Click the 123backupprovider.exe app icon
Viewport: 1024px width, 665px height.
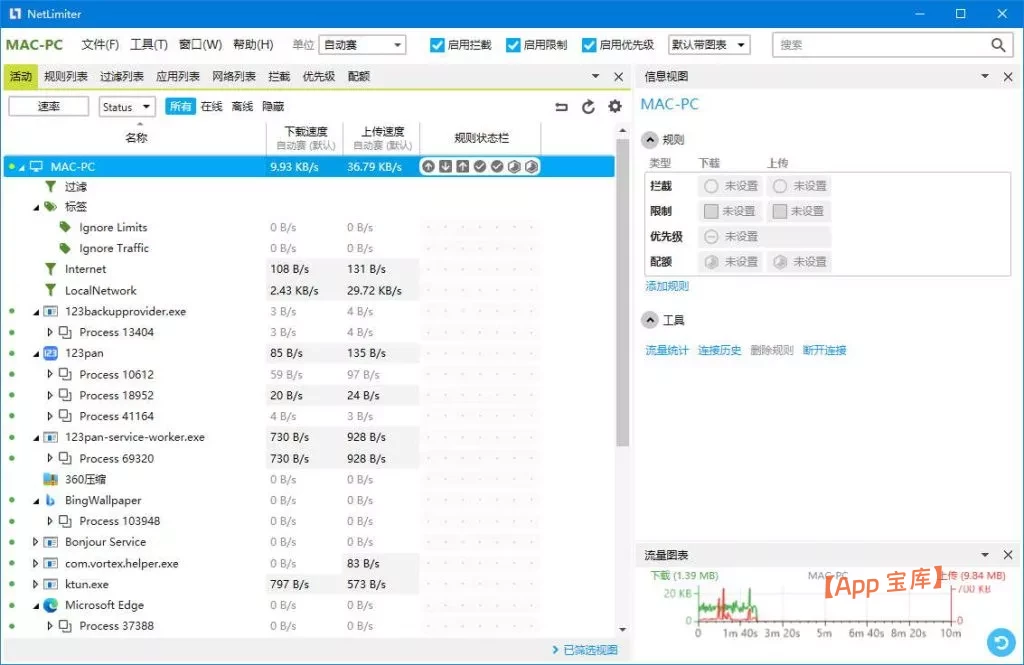tap(50, 312)
